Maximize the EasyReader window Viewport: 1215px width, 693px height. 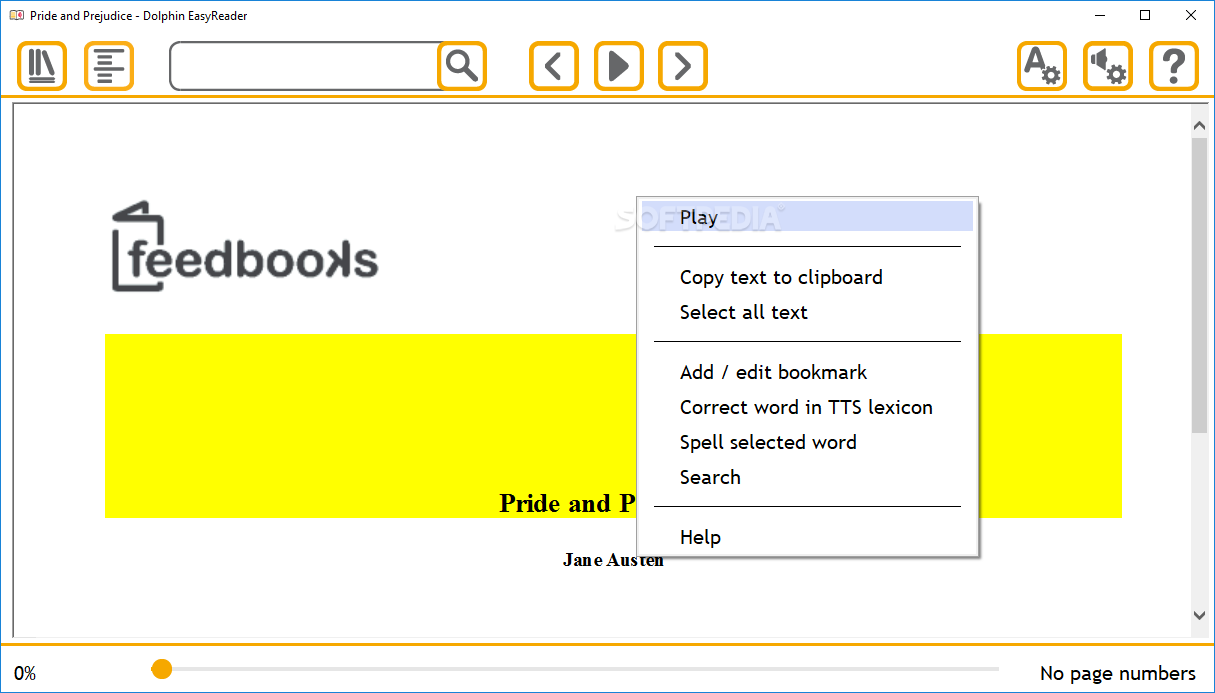[1146, 15]
